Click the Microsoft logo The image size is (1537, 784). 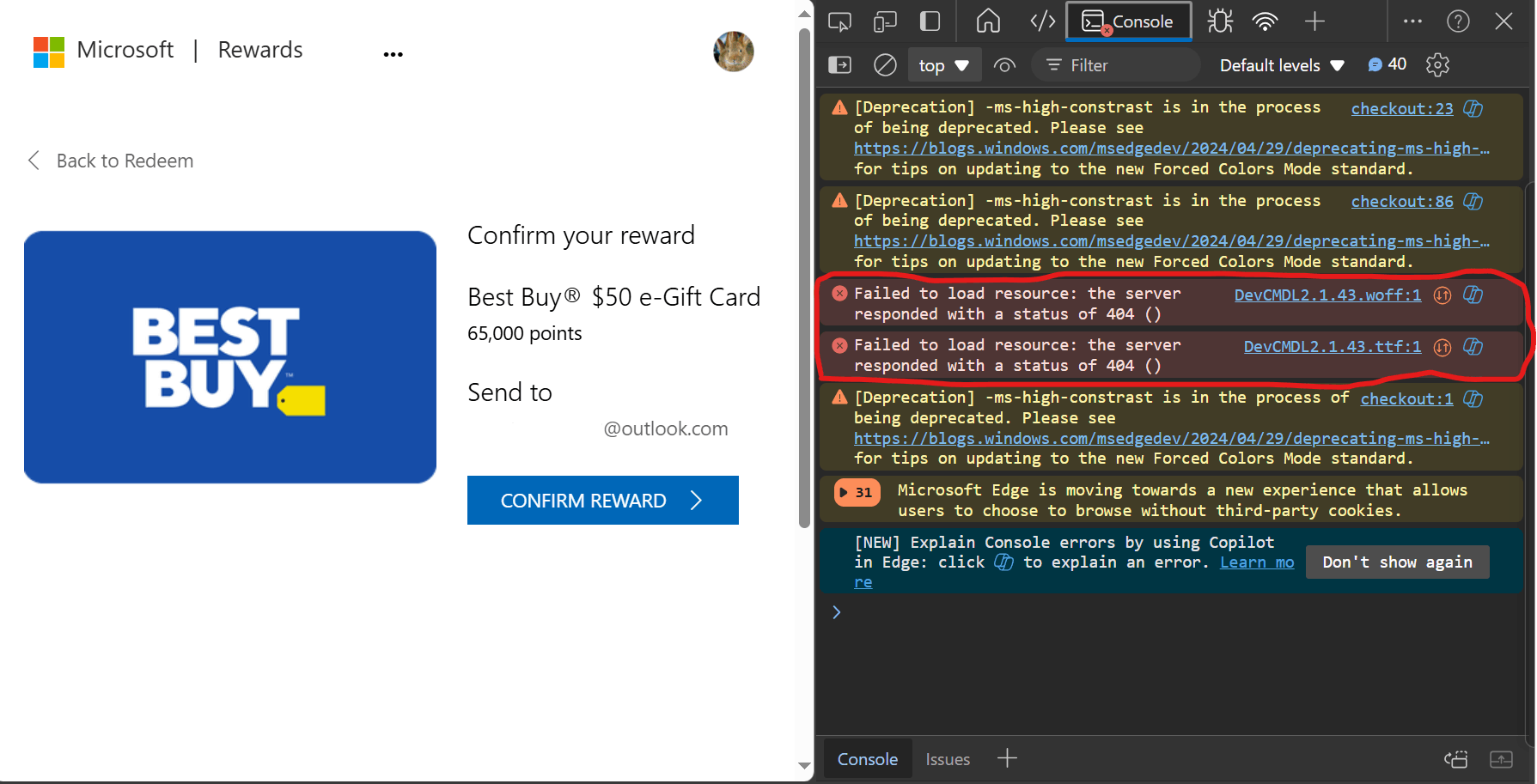103,51
